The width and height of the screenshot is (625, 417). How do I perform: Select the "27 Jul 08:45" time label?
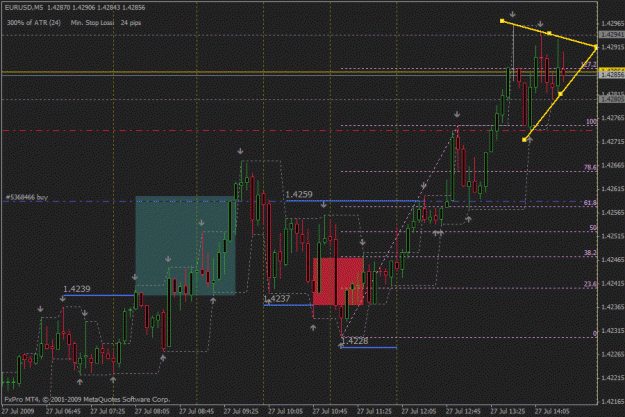(x=197, y=411)
